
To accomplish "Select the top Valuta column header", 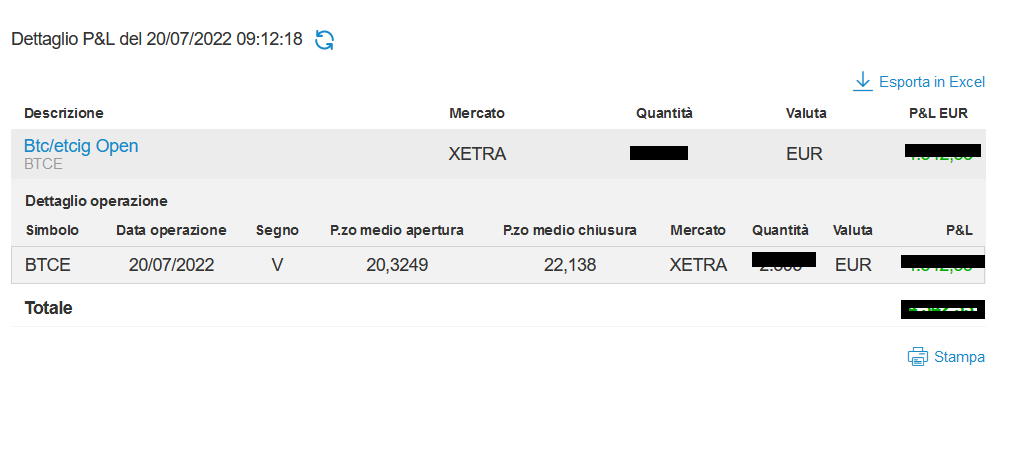I will (x=806, y=113).
